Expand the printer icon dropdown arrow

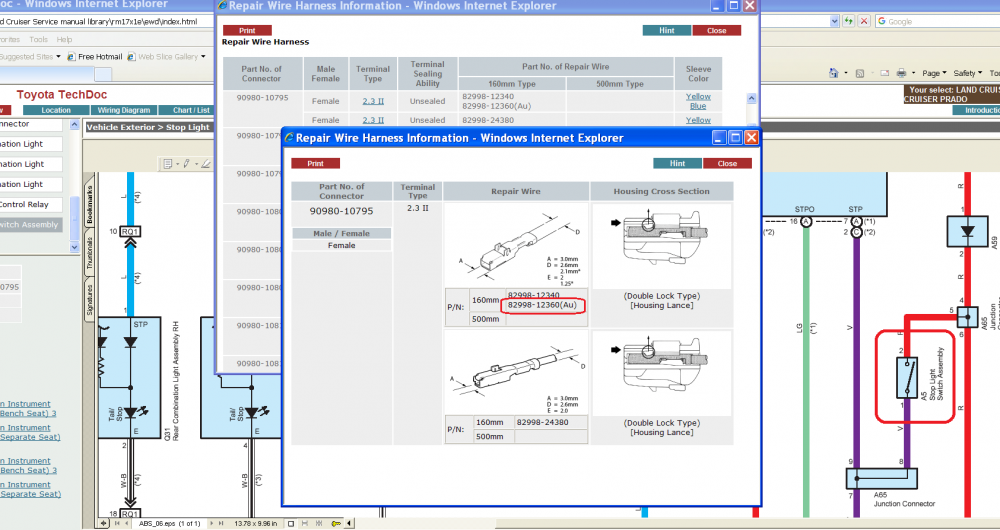[x=913, y=73]
